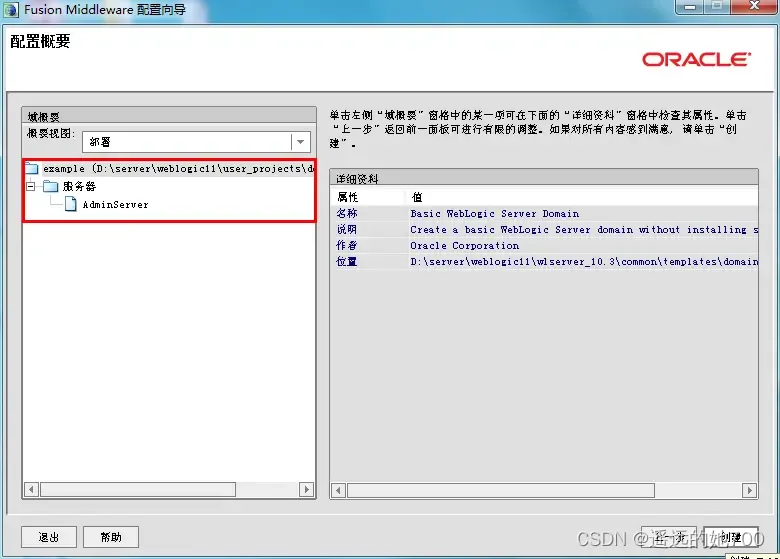This screenshot has height=559, width=780.
Task: Click value starting 'Create a basic WebLogic Server'
Action: 584,230
